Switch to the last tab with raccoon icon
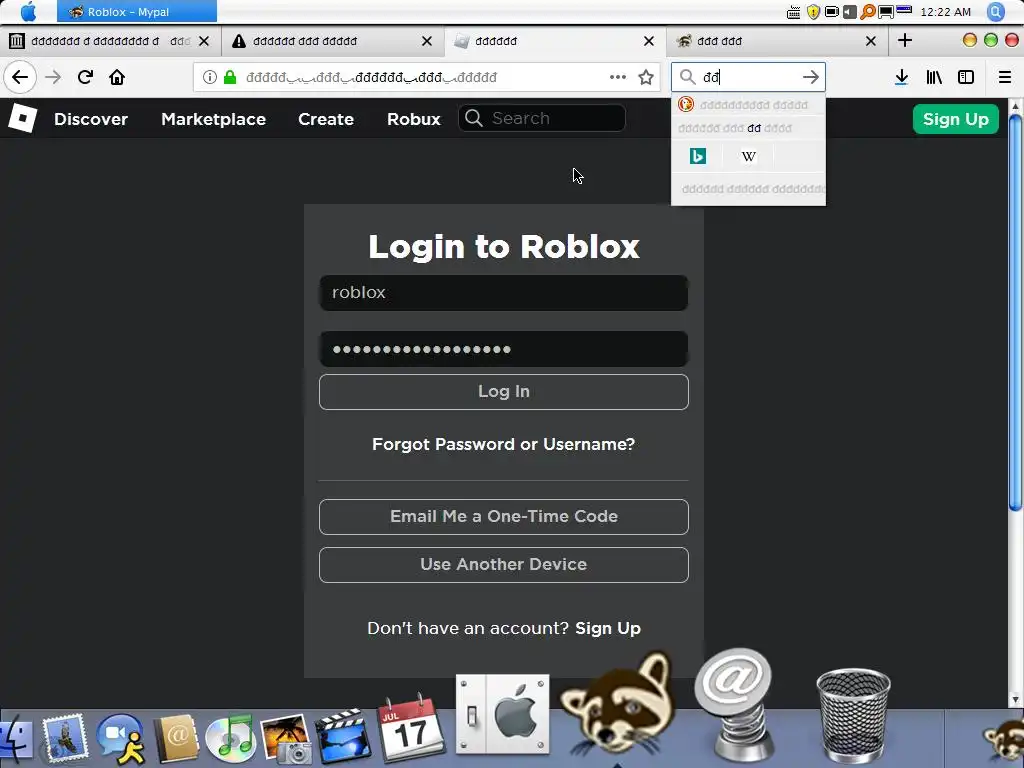 coord(777,41)
